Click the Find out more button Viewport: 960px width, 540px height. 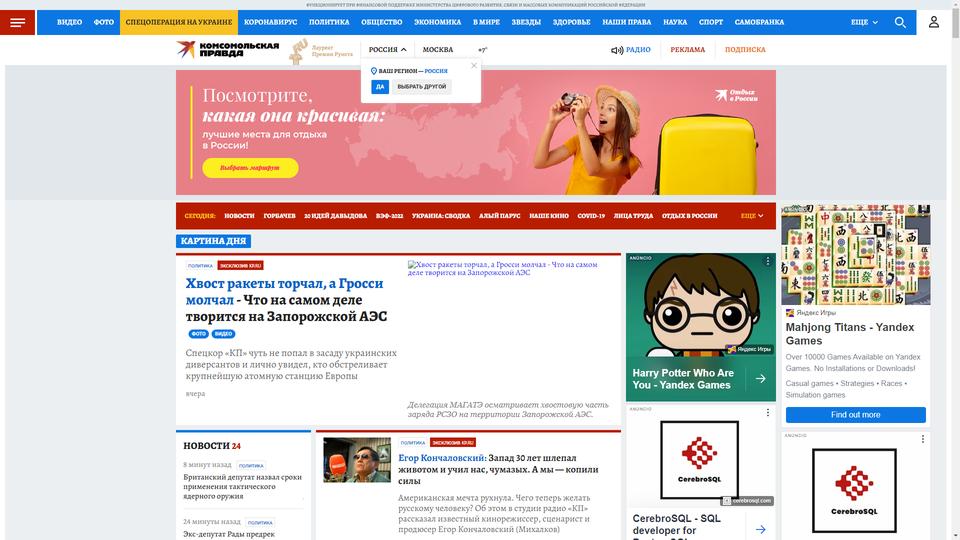tap(855, 415)
